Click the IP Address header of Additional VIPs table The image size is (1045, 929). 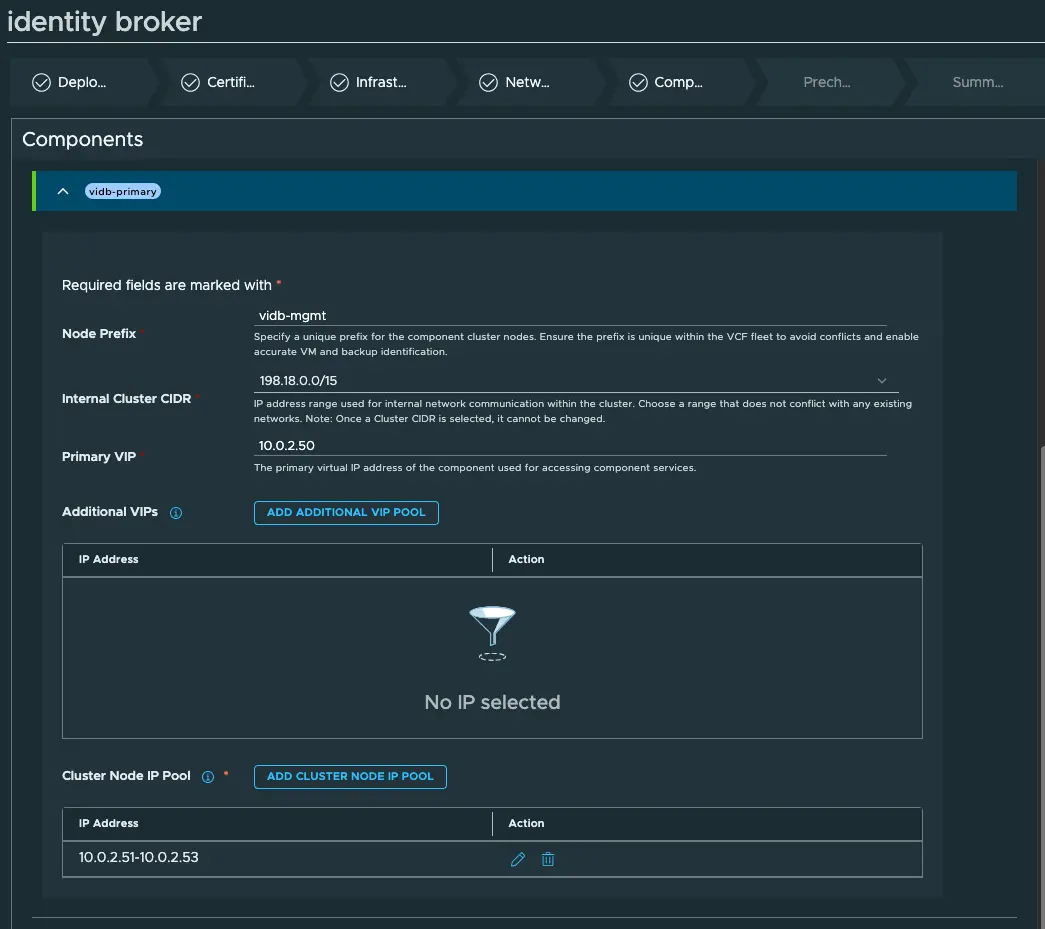pyautogui.click(x=109, y=560)
